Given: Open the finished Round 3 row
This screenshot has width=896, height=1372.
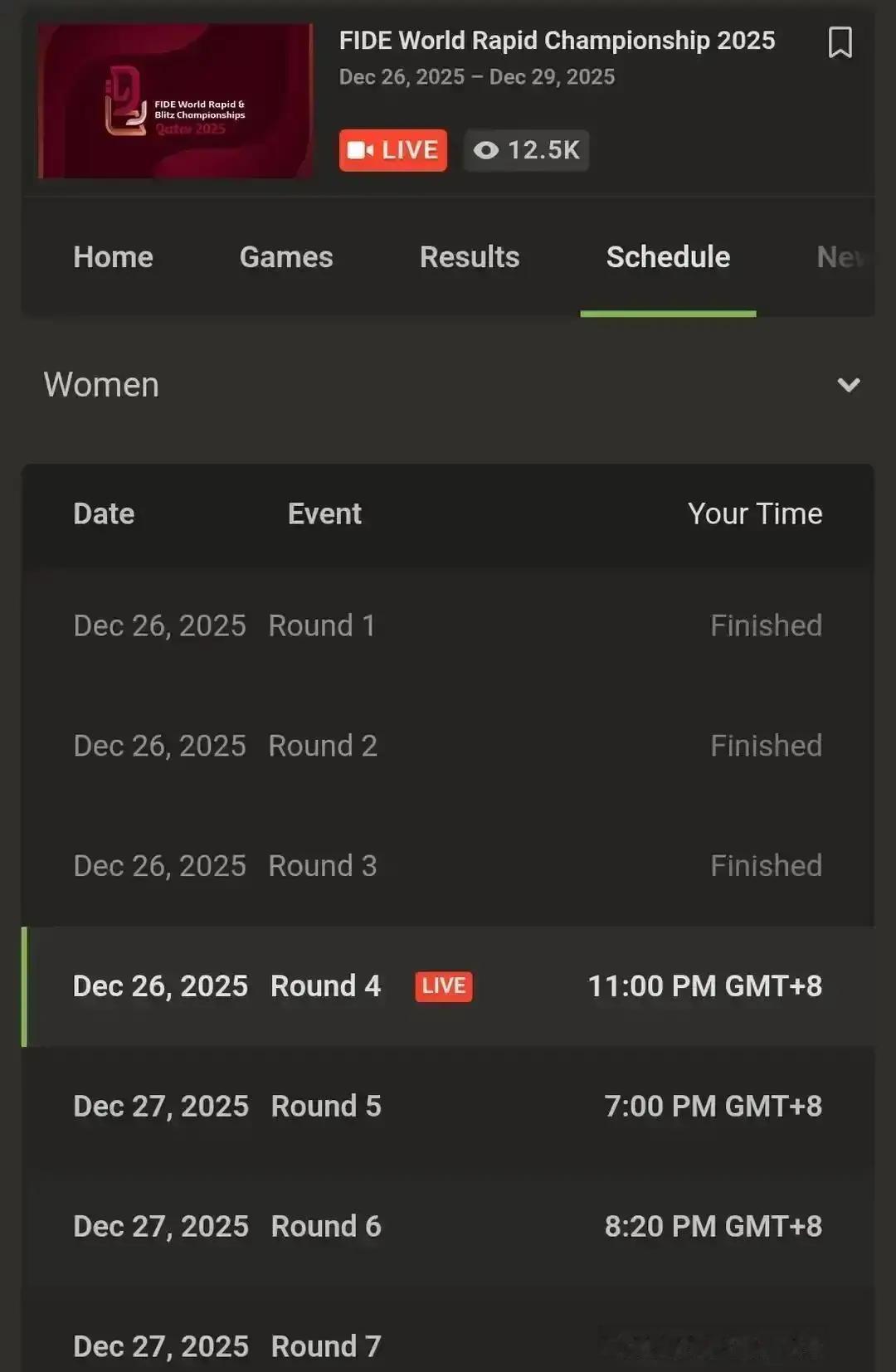Looking at the screenshot, I should [448, 866].
